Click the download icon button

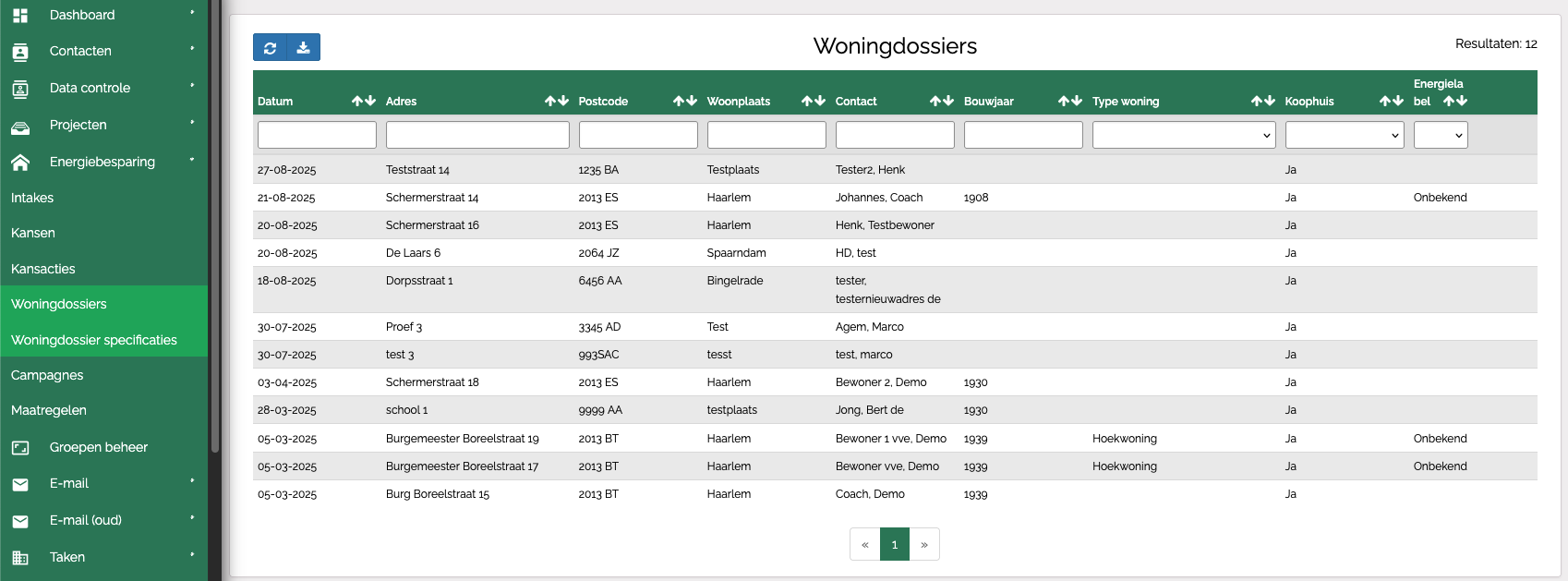(304, 47)
